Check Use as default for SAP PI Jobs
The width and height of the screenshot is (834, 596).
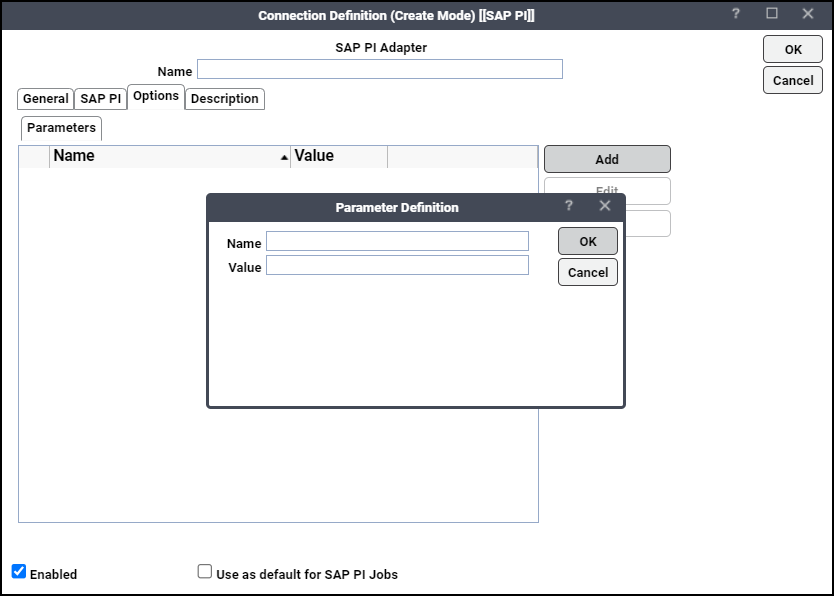[x=204, y=572]
